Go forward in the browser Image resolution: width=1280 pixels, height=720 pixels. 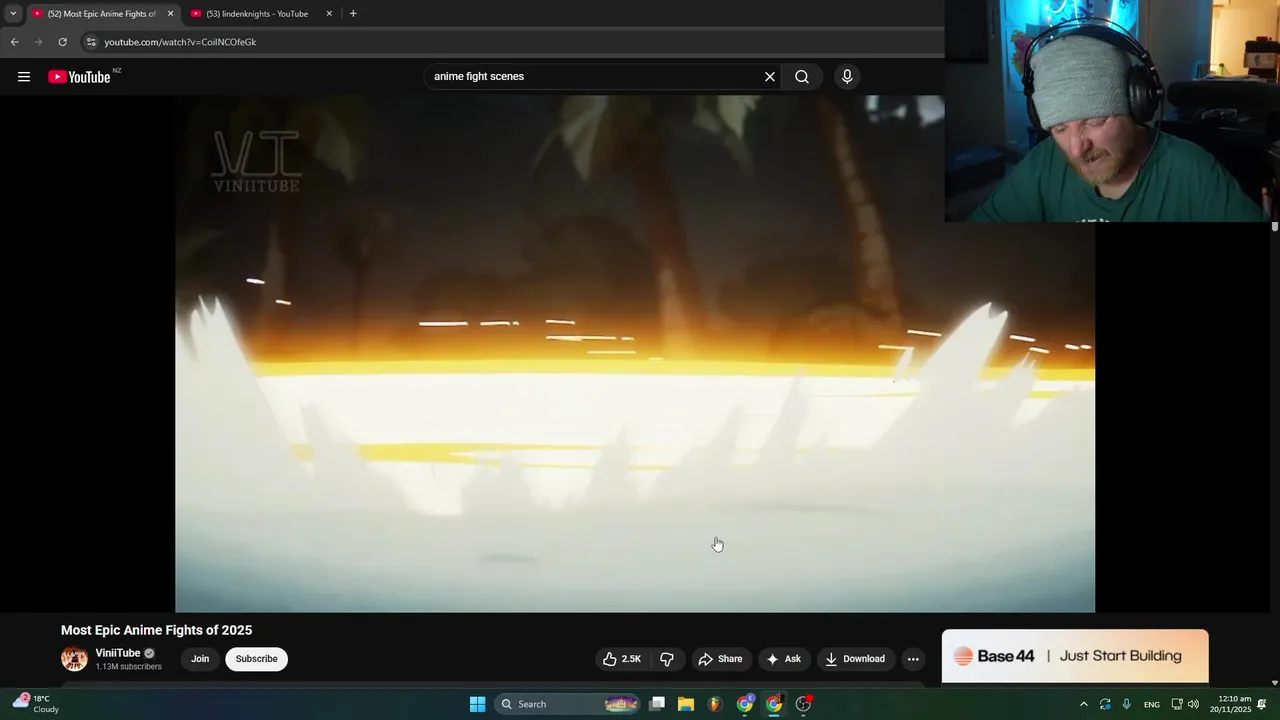point(39,42)
